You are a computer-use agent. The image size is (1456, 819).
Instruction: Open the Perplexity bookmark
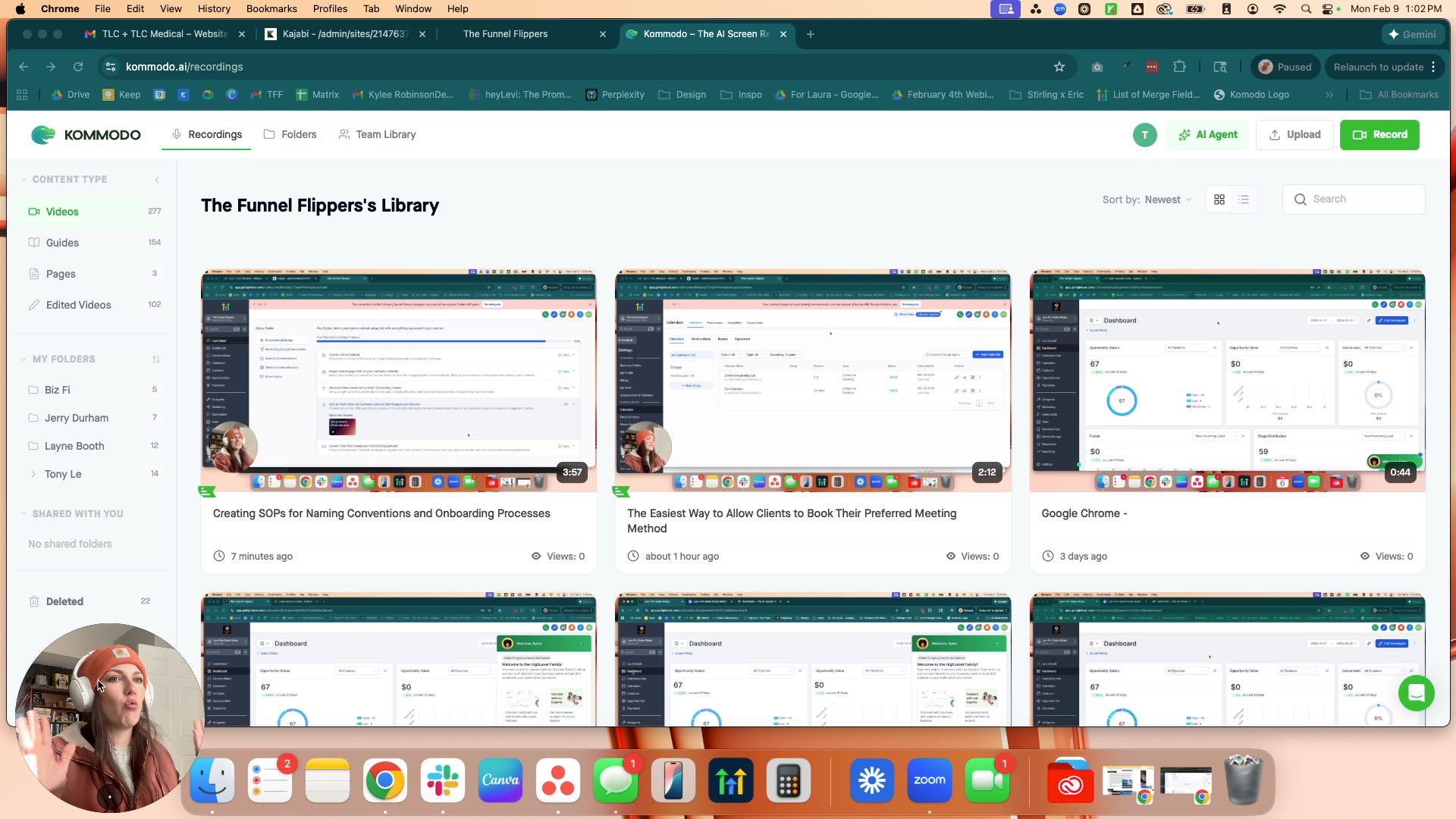click(x=615, y=95)
